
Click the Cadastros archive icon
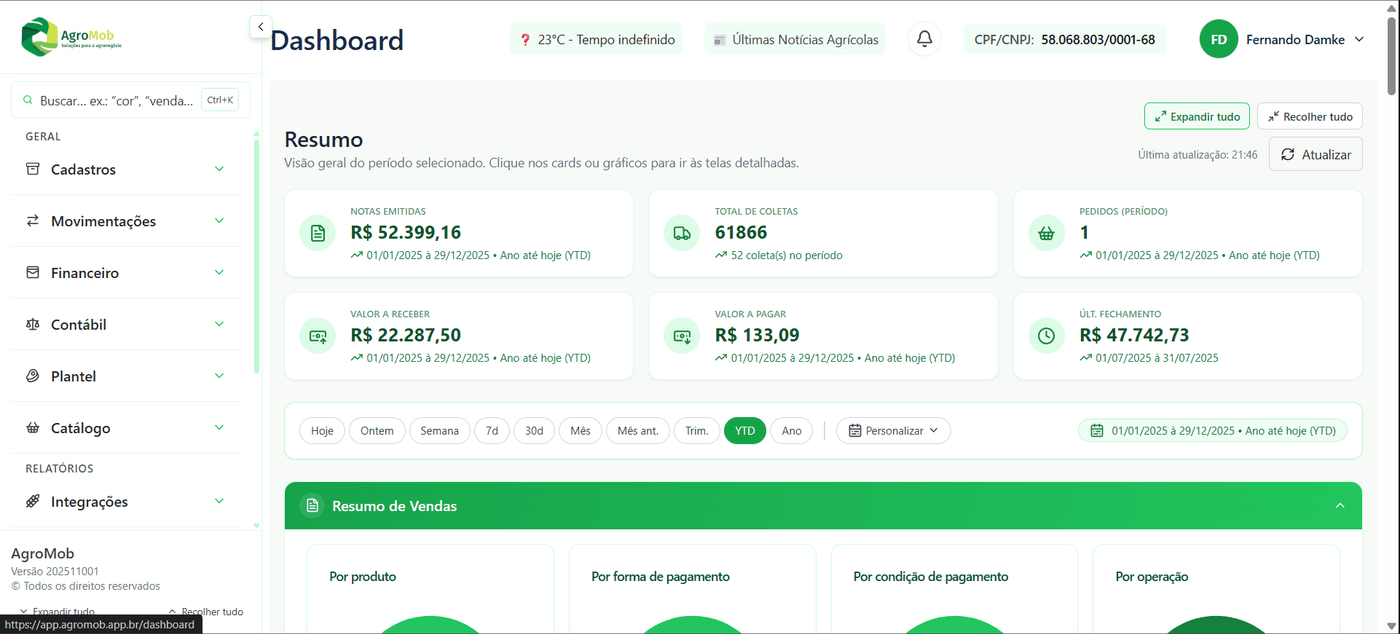[33, 169]
